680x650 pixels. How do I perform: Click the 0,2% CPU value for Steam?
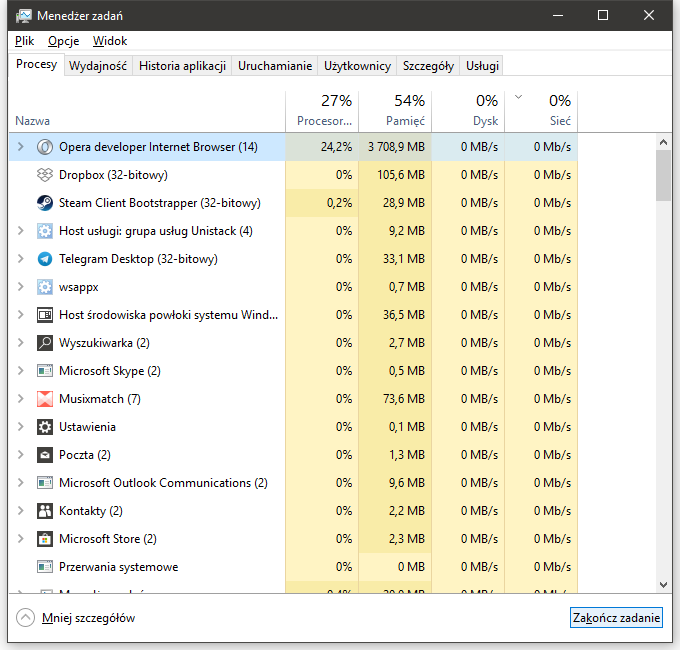click(x=340, y=203)
